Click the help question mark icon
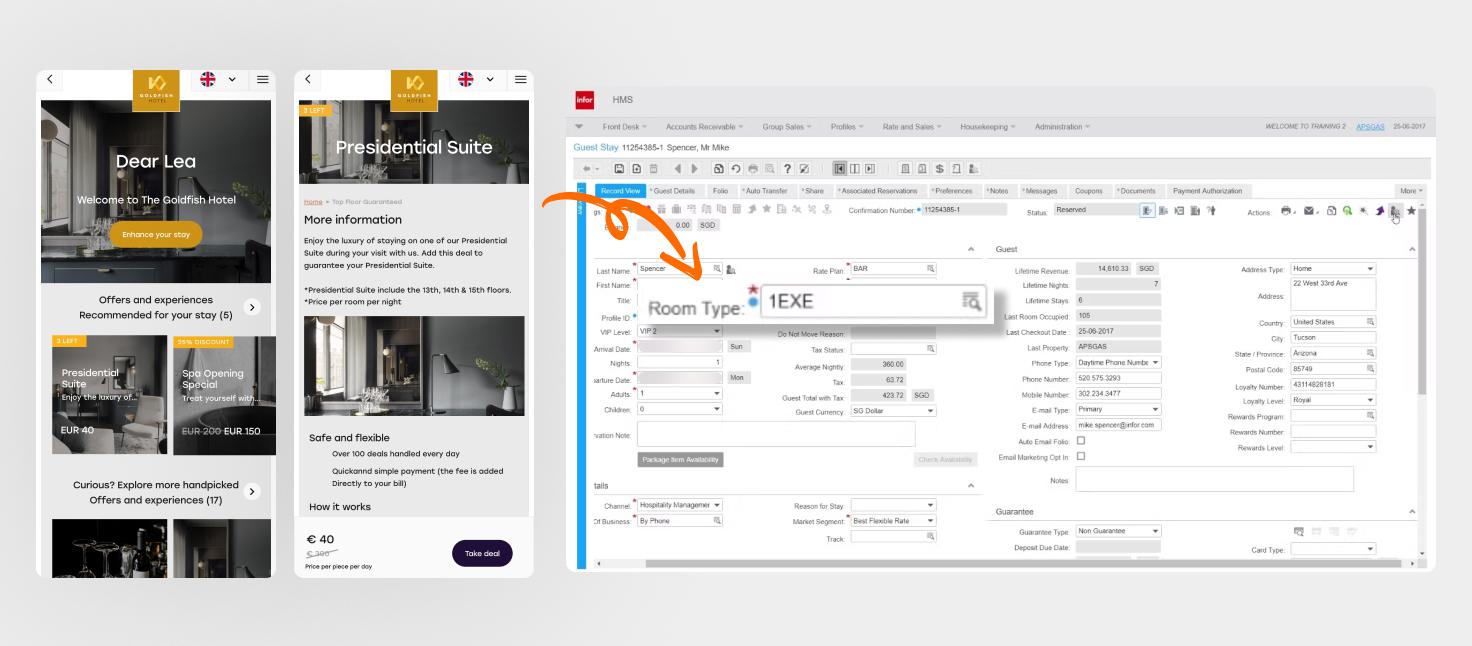The width and height of the screenshot is (1472, 646). (788, 169)
